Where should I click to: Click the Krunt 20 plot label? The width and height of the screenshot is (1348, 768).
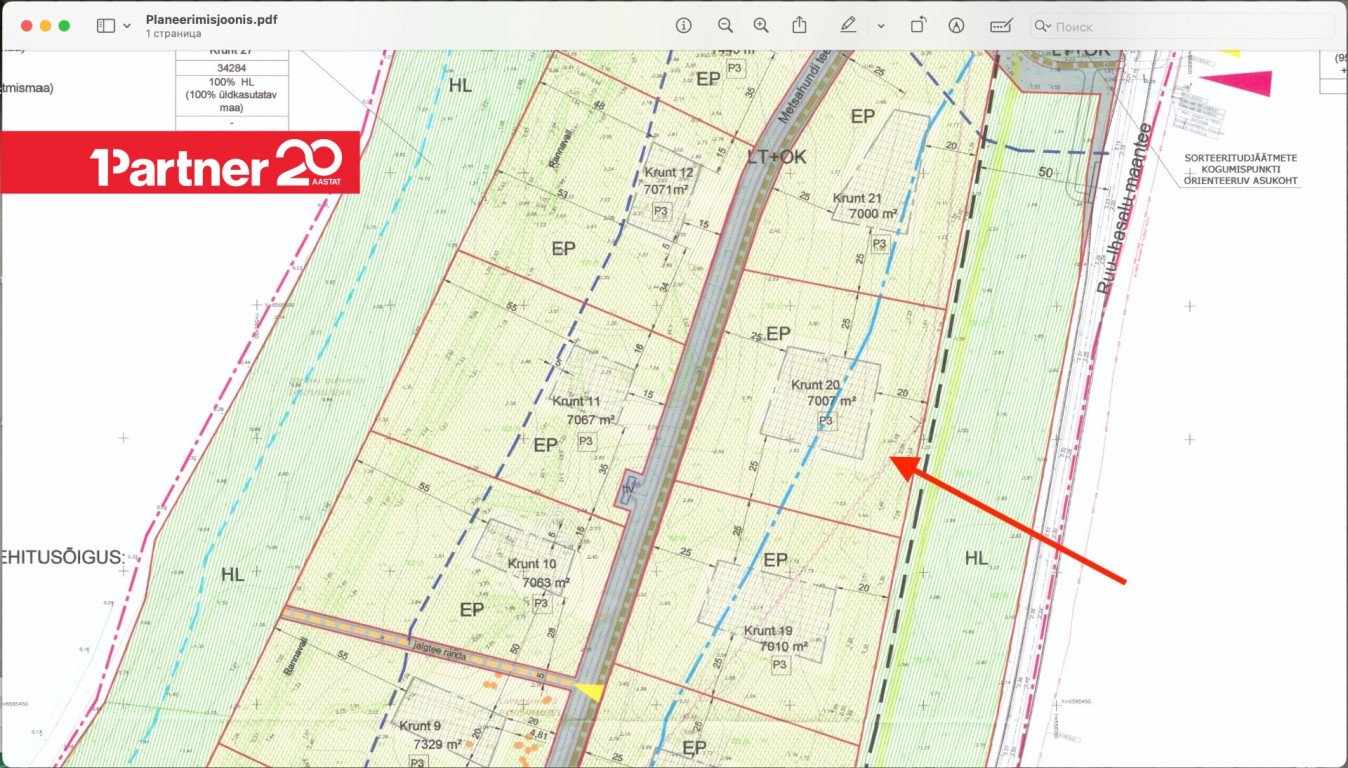(816, 385)
